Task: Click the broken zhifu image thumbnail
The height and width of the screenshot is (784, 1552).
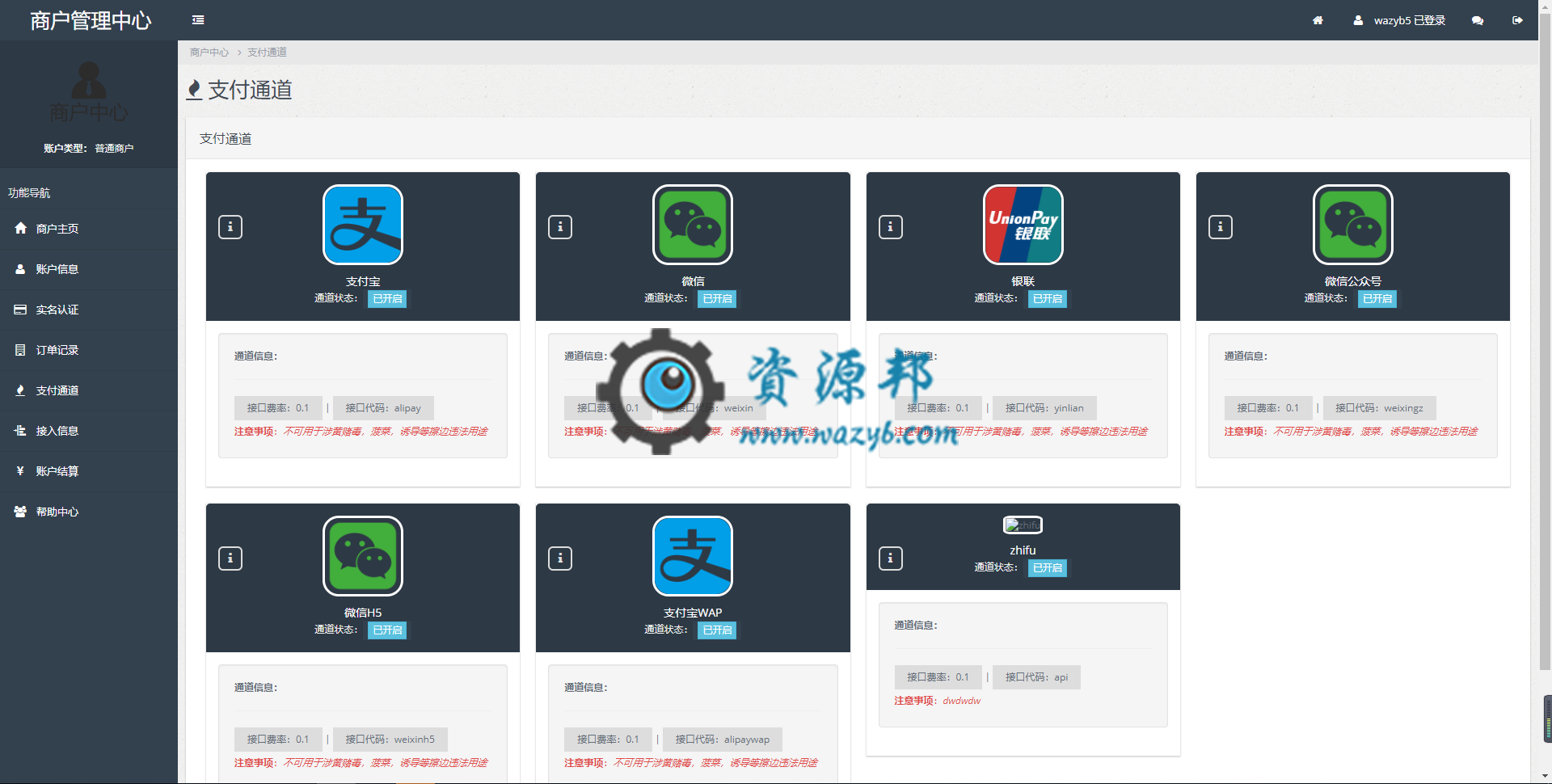Action: (x=1023, y=525)
